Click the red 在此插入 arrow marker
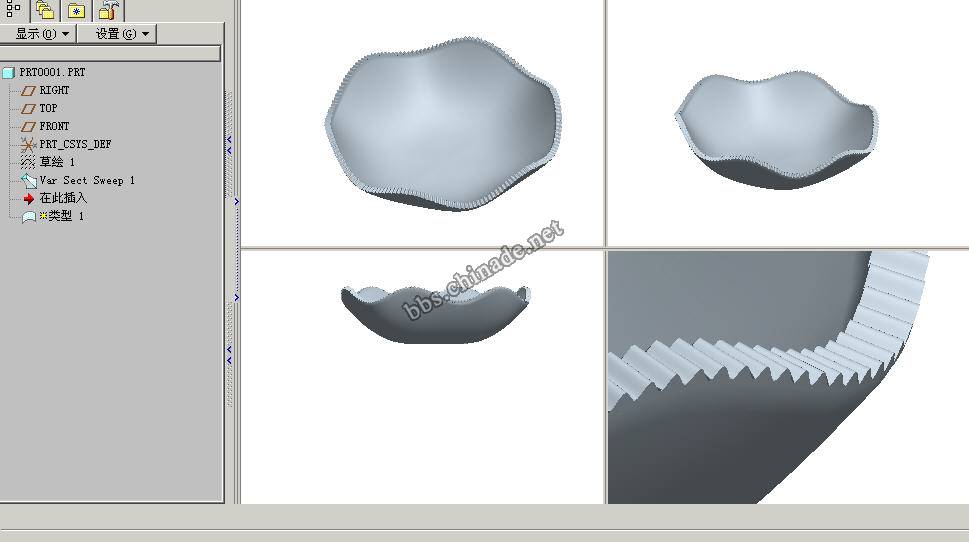Viewport: 969px width, 542px height. (28, 198)
